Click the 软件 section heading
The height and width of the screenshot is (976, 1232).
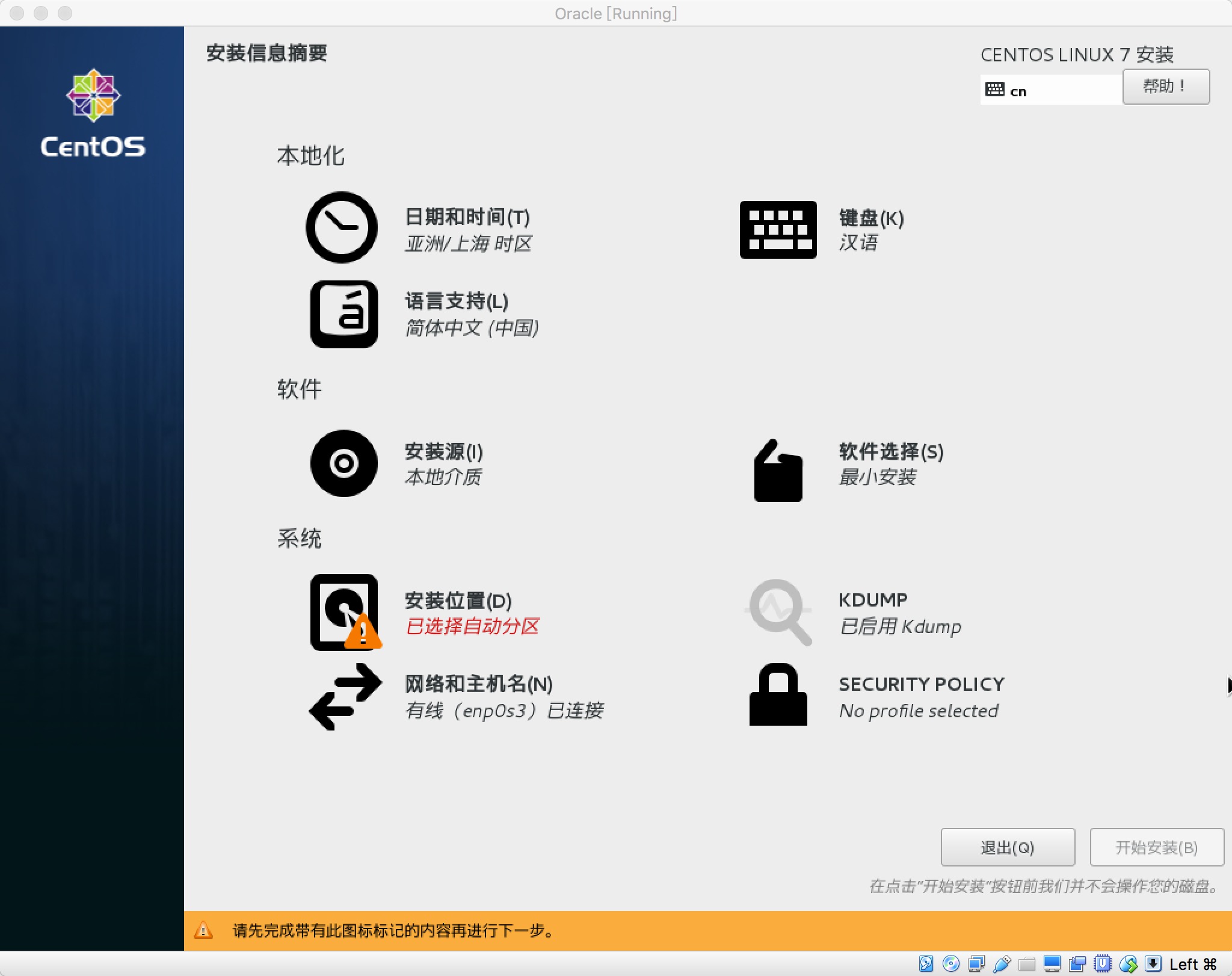click(300, 389)
